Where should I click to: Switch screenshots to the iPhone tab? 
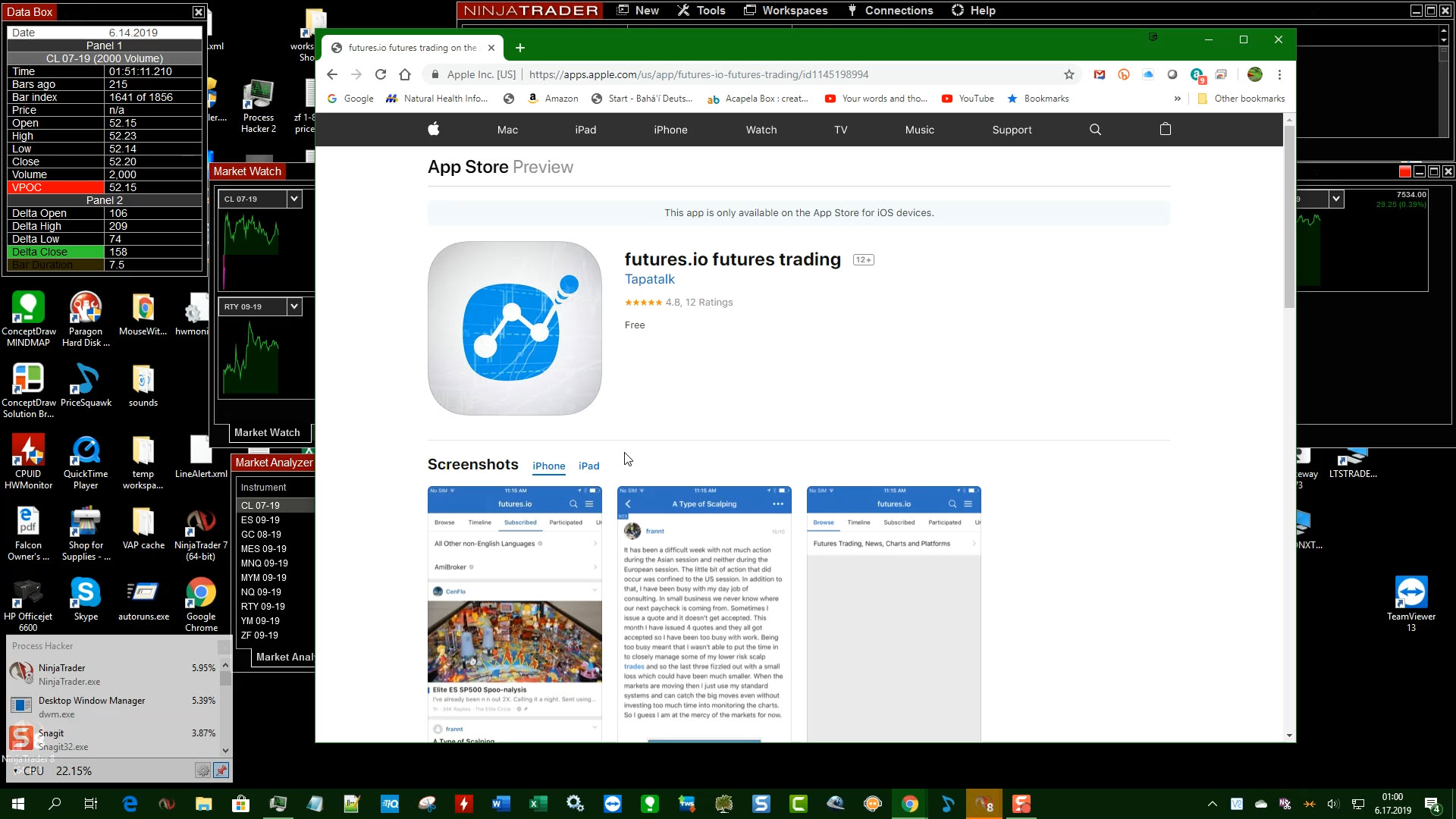click(x=549, y=466)
